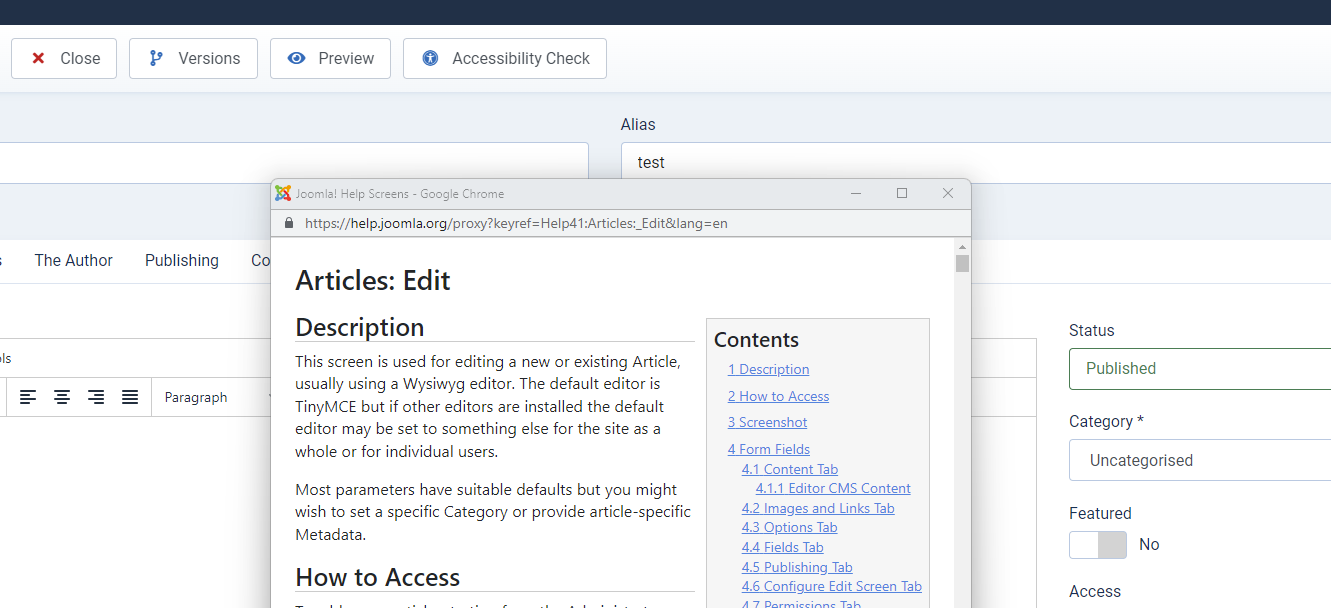This screenshot has height=608, width=1331.
Task: Click the help window address bar URL
Action: [516, 223]
